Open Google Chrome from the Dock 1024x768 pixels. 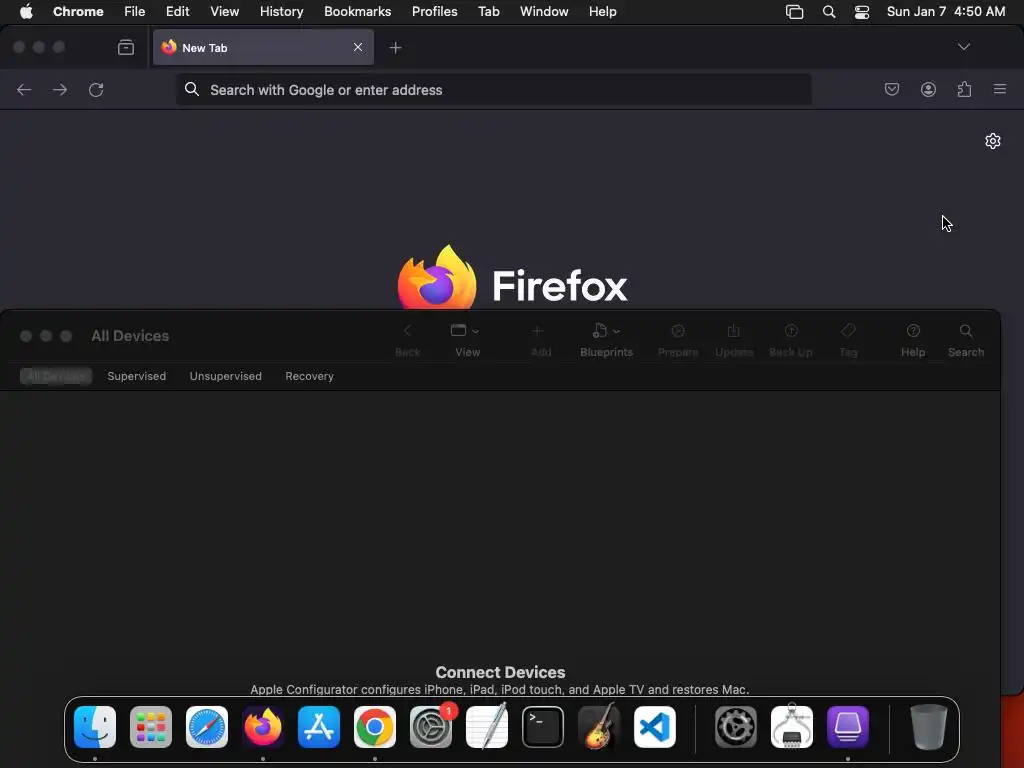point(375,727)
